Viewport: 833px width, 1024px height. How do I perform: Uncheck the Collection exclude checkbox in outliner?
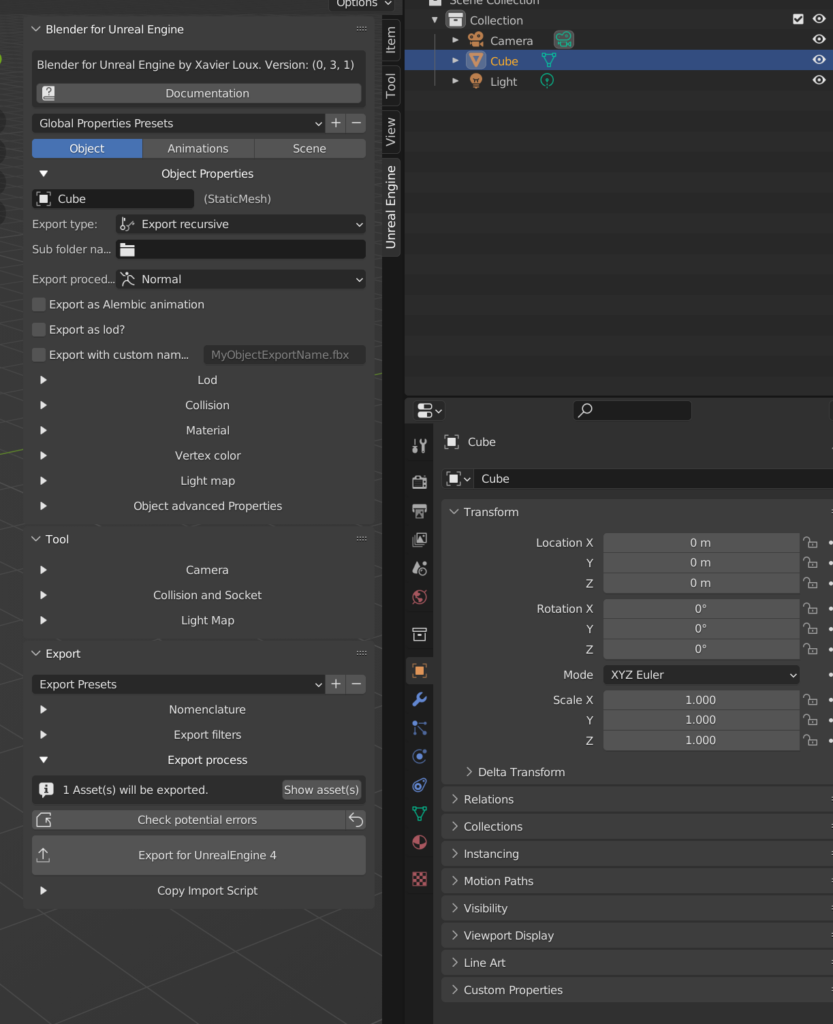(x=798, y=19)
